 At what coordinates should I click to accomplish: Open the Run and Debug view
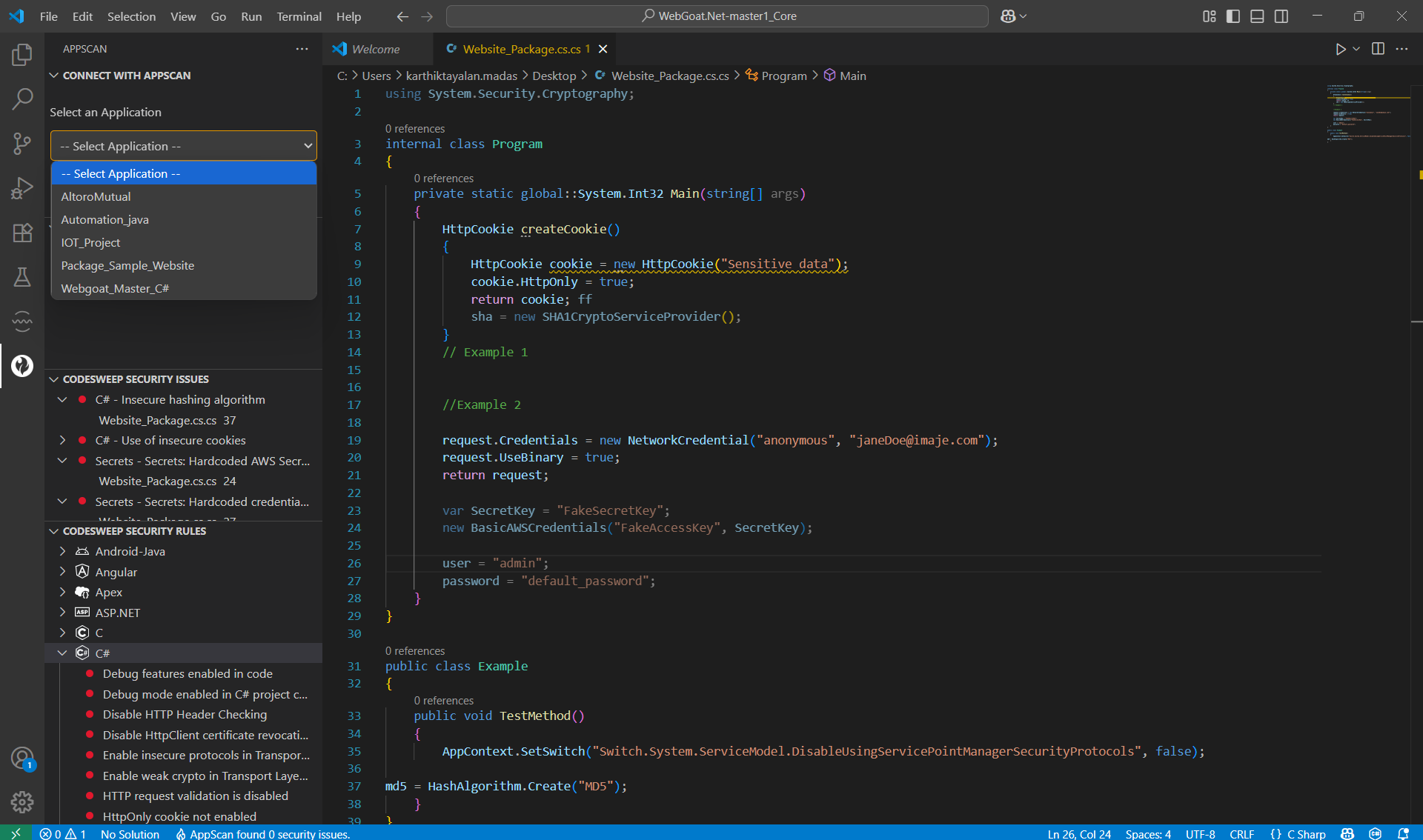(22, 188)
